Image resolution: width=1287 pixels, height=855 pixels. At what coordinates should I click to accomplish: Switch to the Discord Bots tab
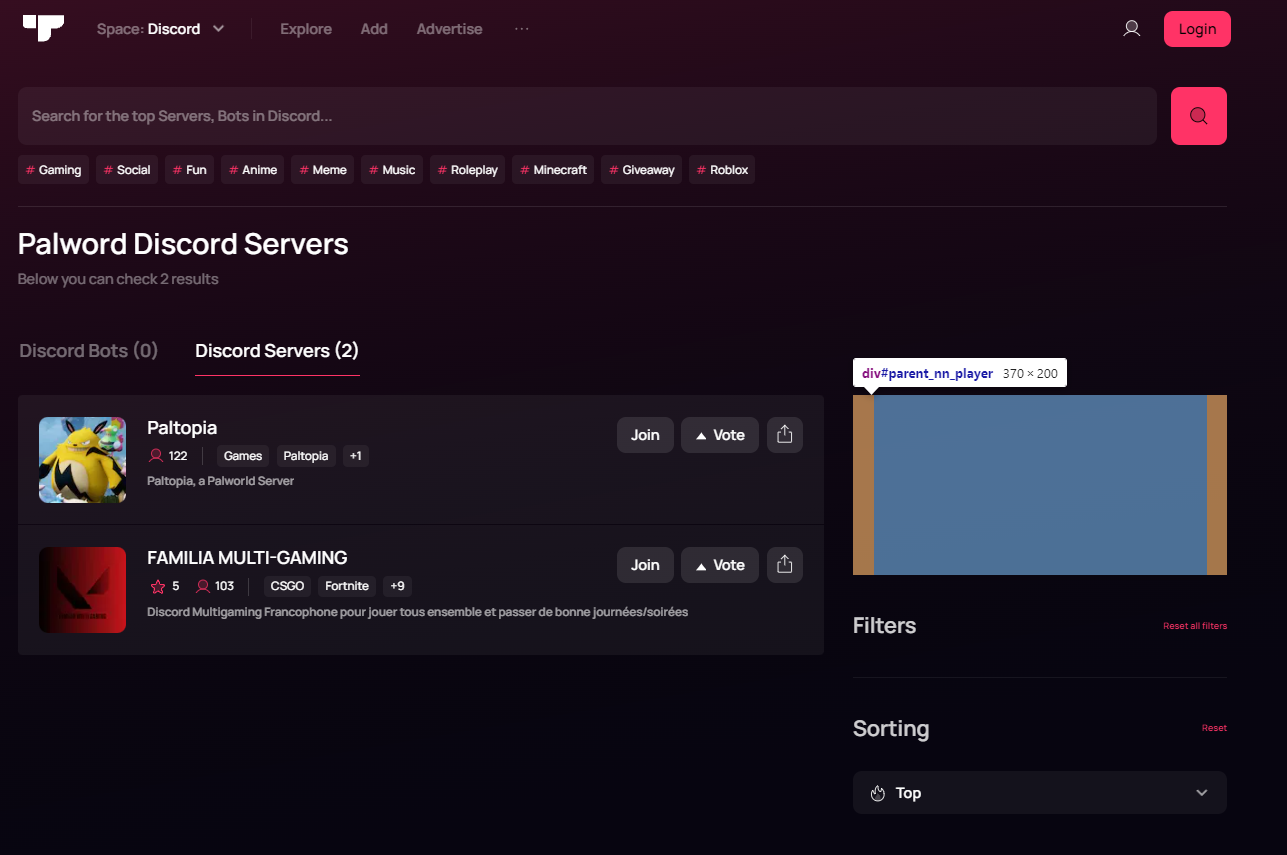point(88,350)
